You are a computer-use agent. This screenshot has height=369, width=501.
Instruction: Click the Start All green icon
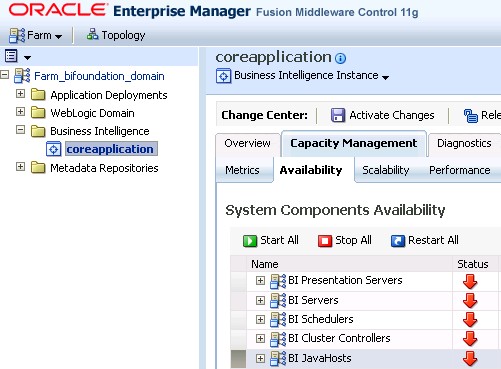point(250,241)
